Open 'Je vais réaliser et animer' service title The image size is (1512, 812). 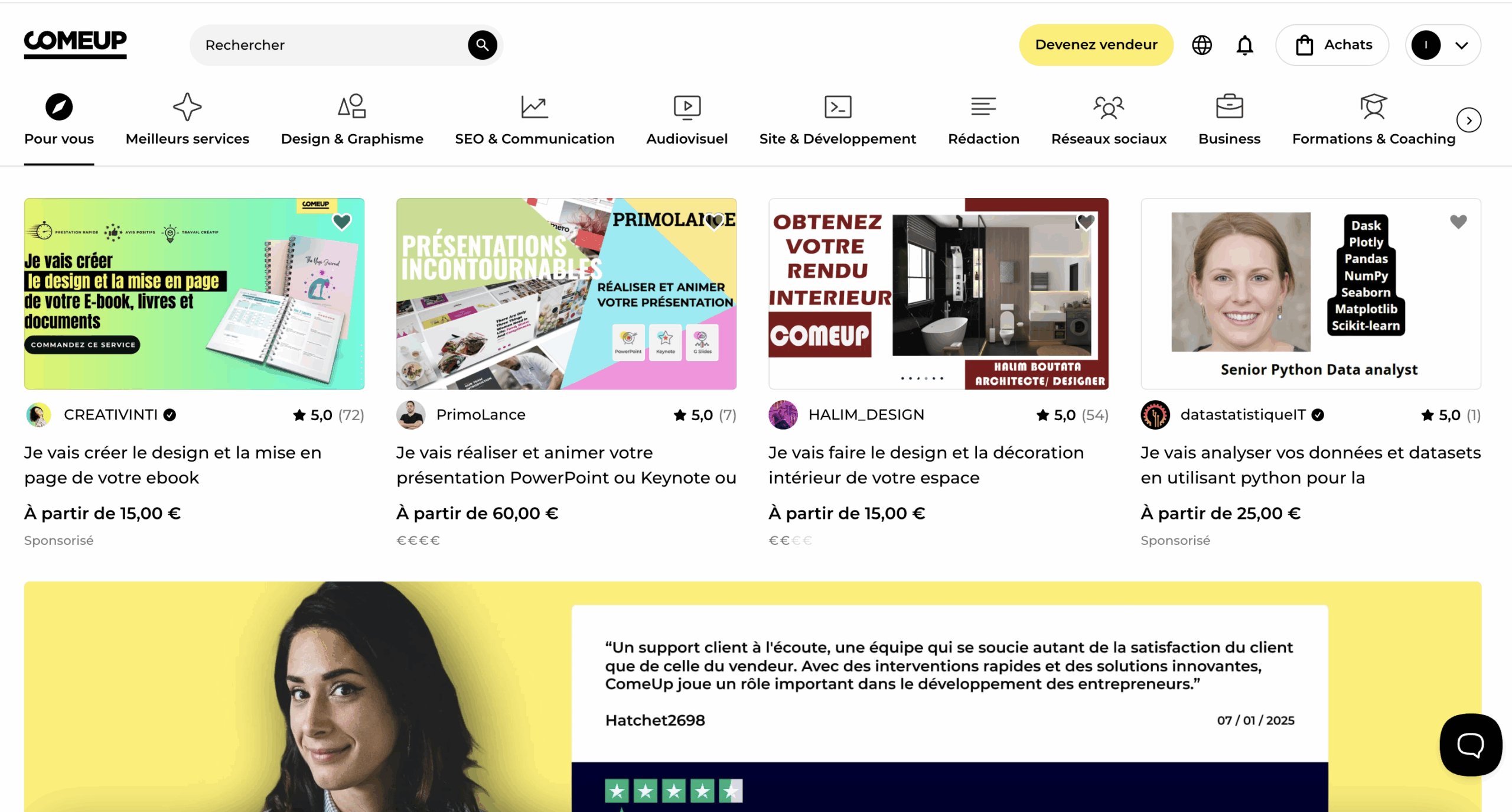click(566, 465)
